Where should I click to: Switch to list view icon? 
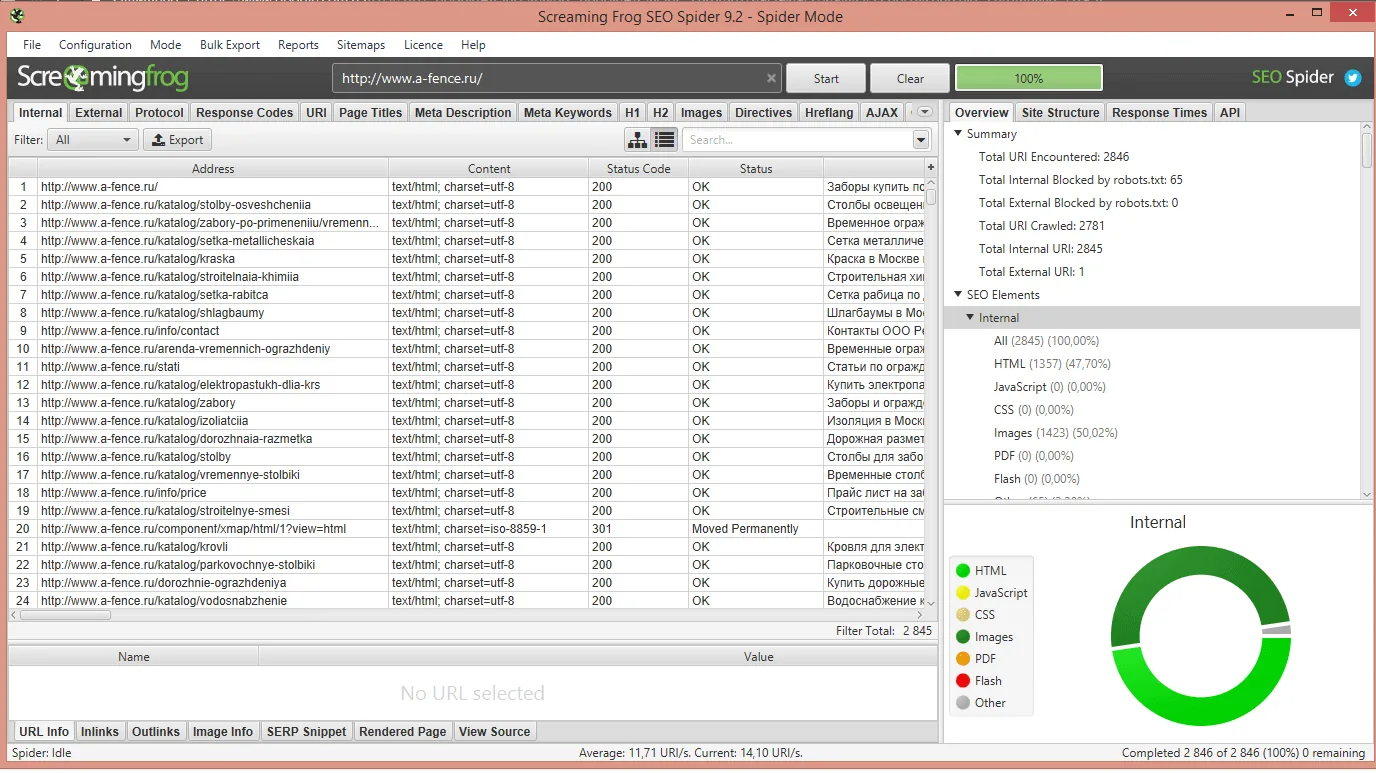pos(664,140)
